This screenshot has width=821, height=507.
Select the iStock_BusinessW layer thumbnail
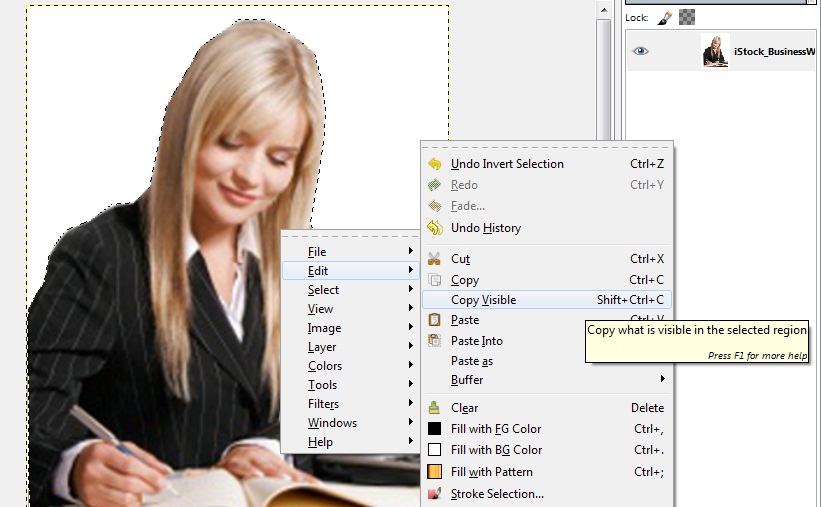715,51
